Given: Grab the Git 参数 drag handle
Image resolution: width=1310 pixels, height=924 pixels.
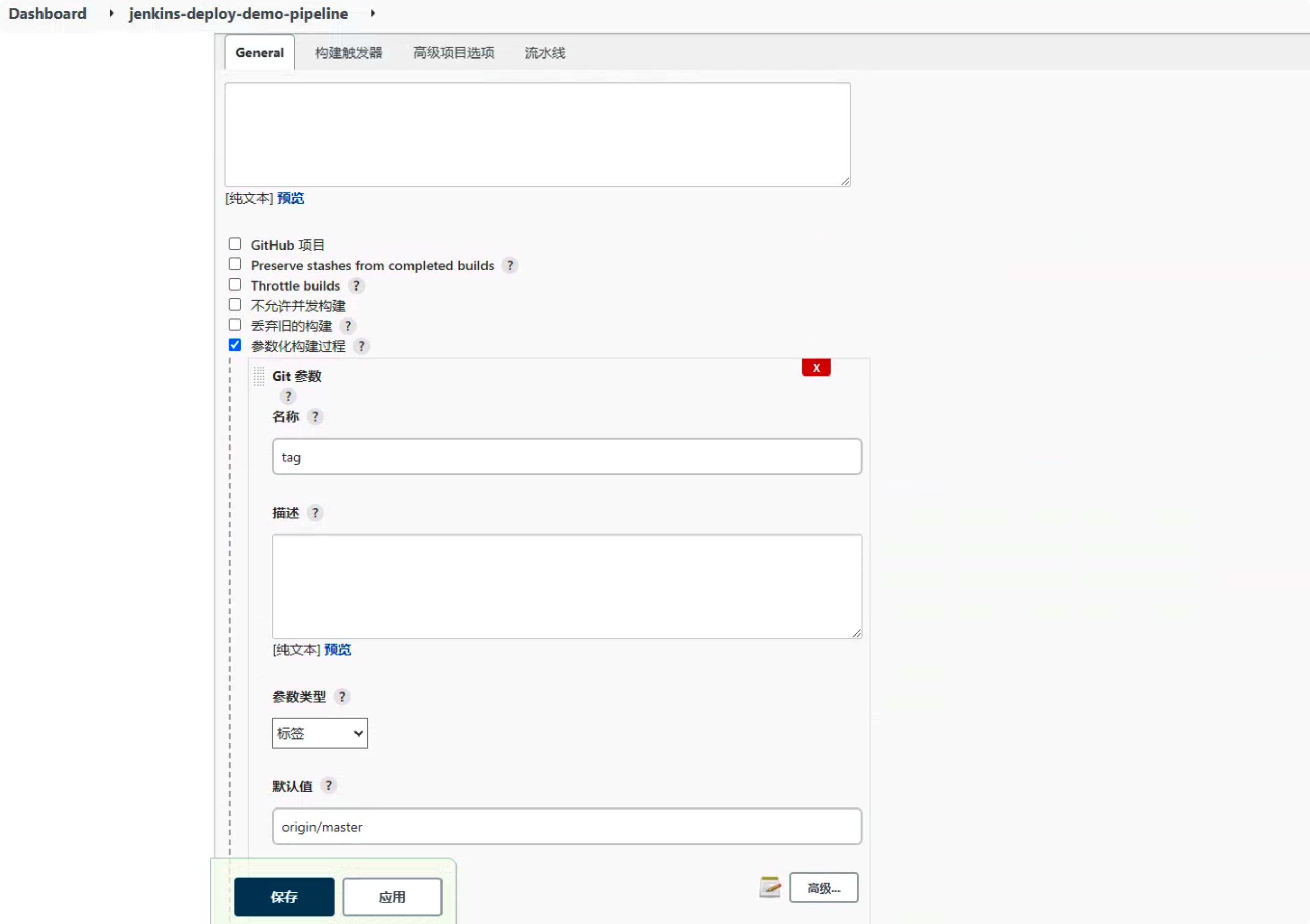Looking at the screenshot, I should coord(259,377).
